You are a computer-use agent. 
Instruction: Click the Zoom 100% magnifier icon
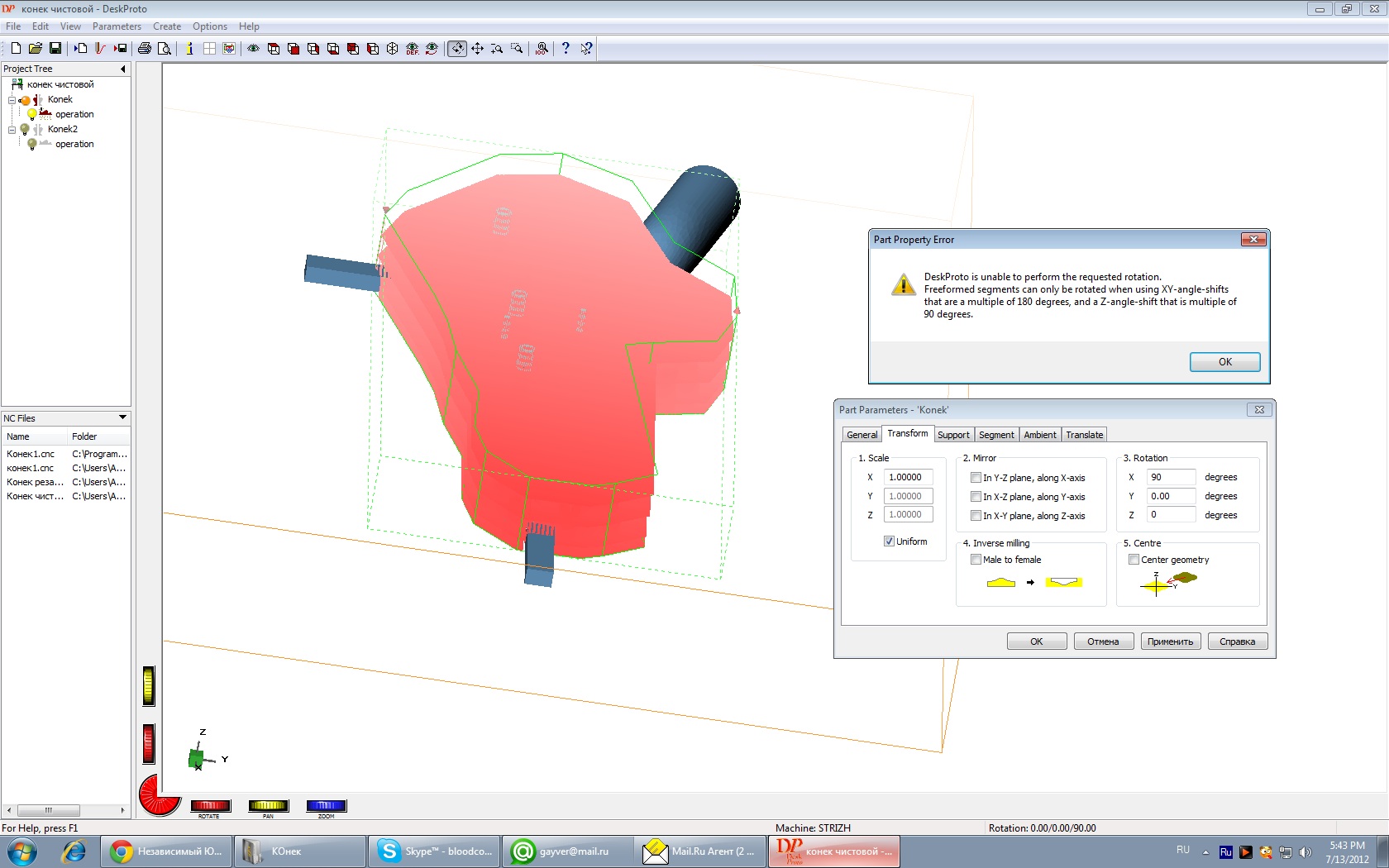point(542,49)
